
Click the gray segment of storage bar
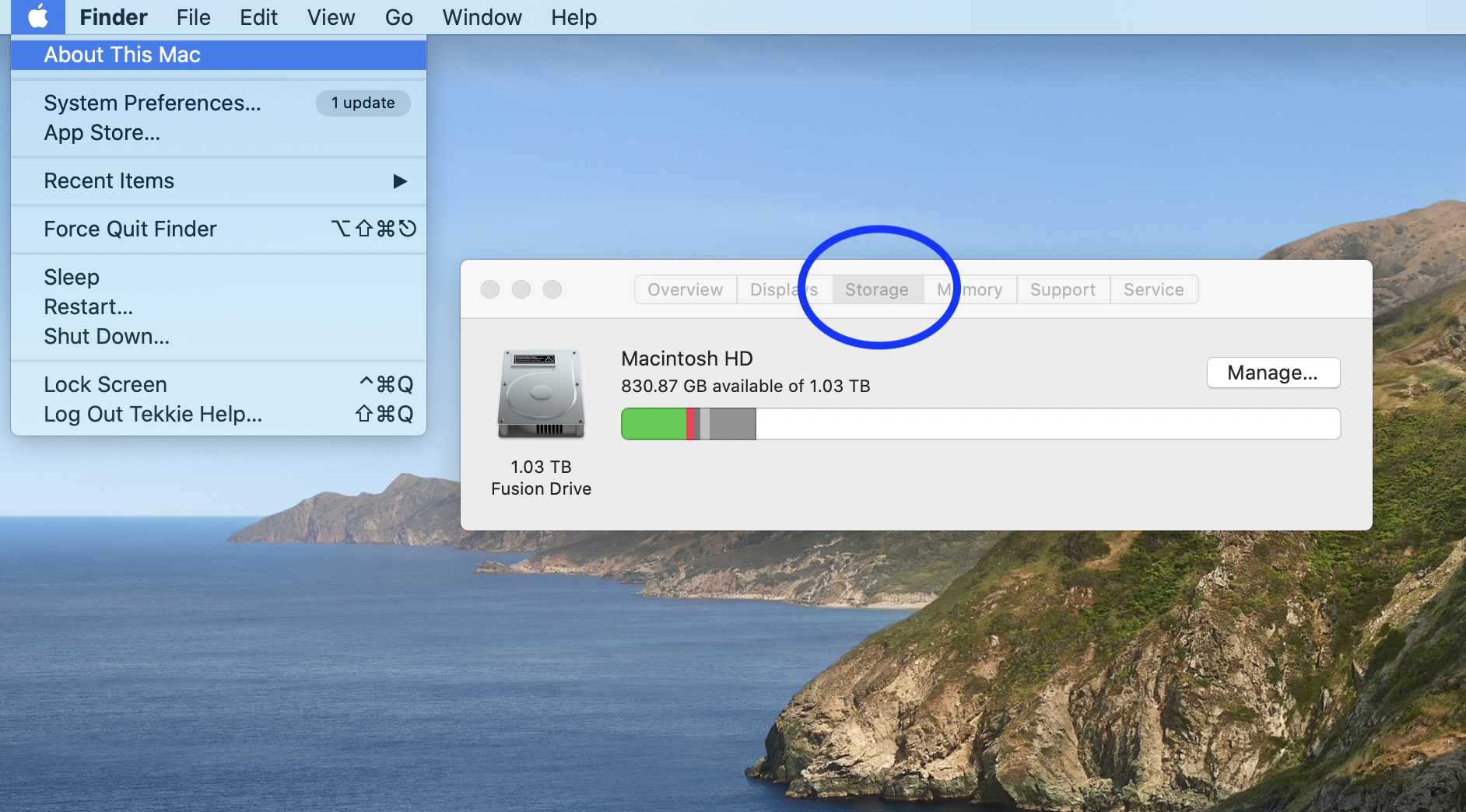click(732, 424)
